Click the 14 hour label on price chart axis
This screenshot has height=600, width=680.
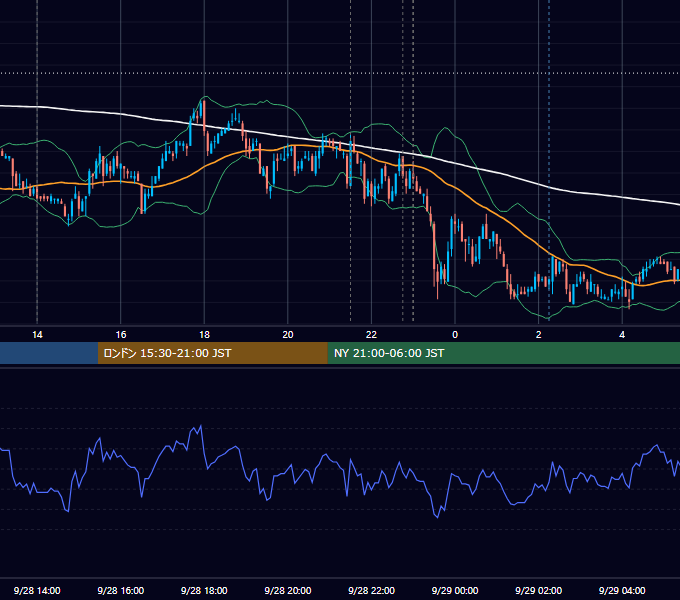[x=37, y=335]
